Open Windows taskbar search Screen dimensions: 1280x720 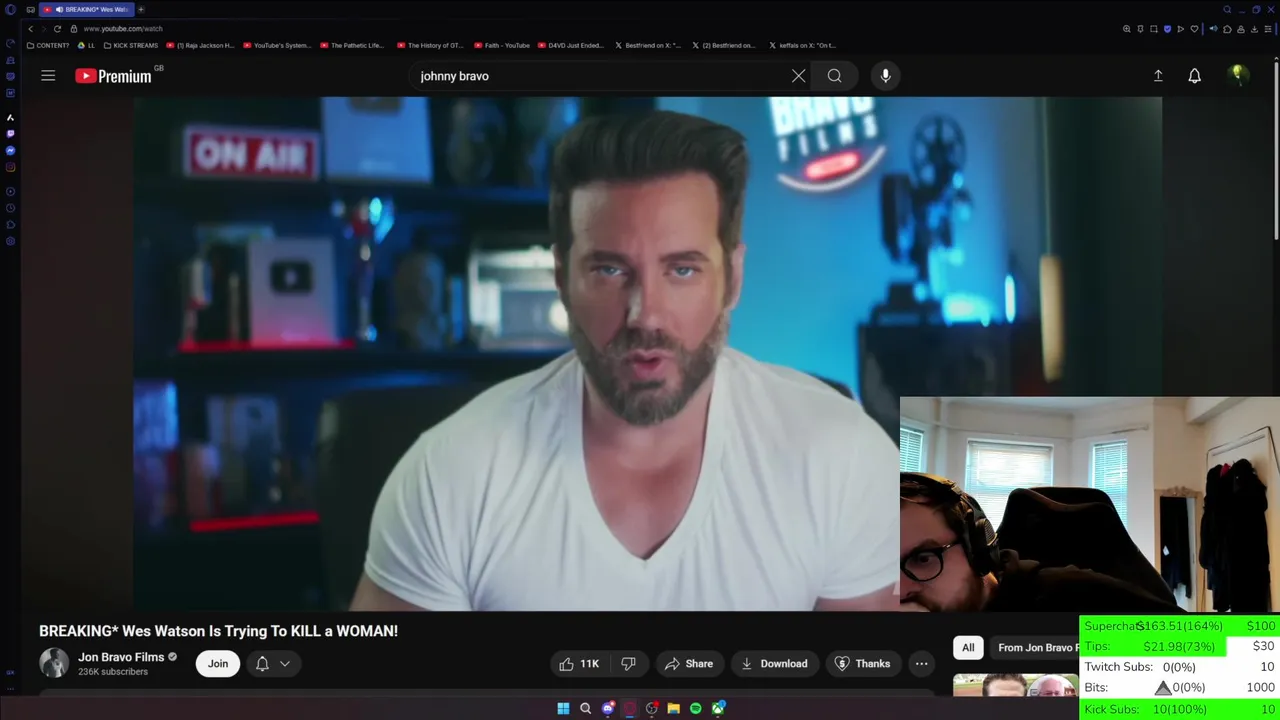[585, 708]
